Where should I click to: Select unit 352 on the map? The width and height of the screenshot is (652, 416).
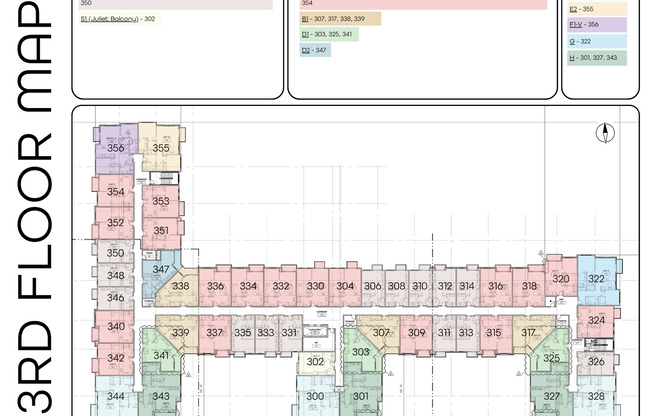point(115,223)
